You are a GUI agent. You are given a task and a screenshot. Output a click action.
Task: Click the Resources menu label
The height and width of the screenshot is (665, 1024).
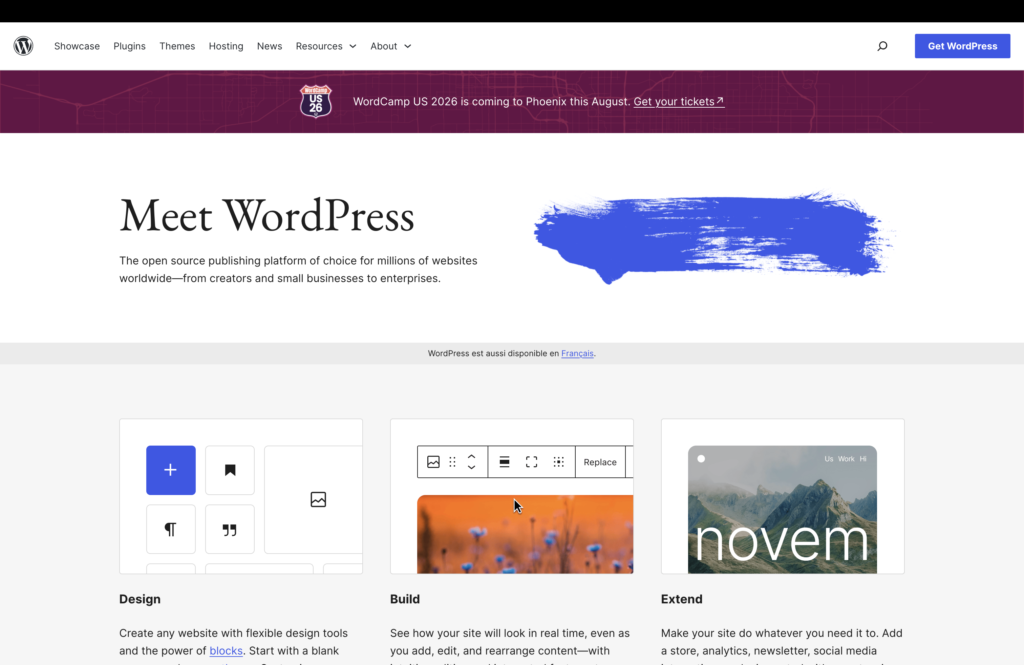[x=319, y=46]
